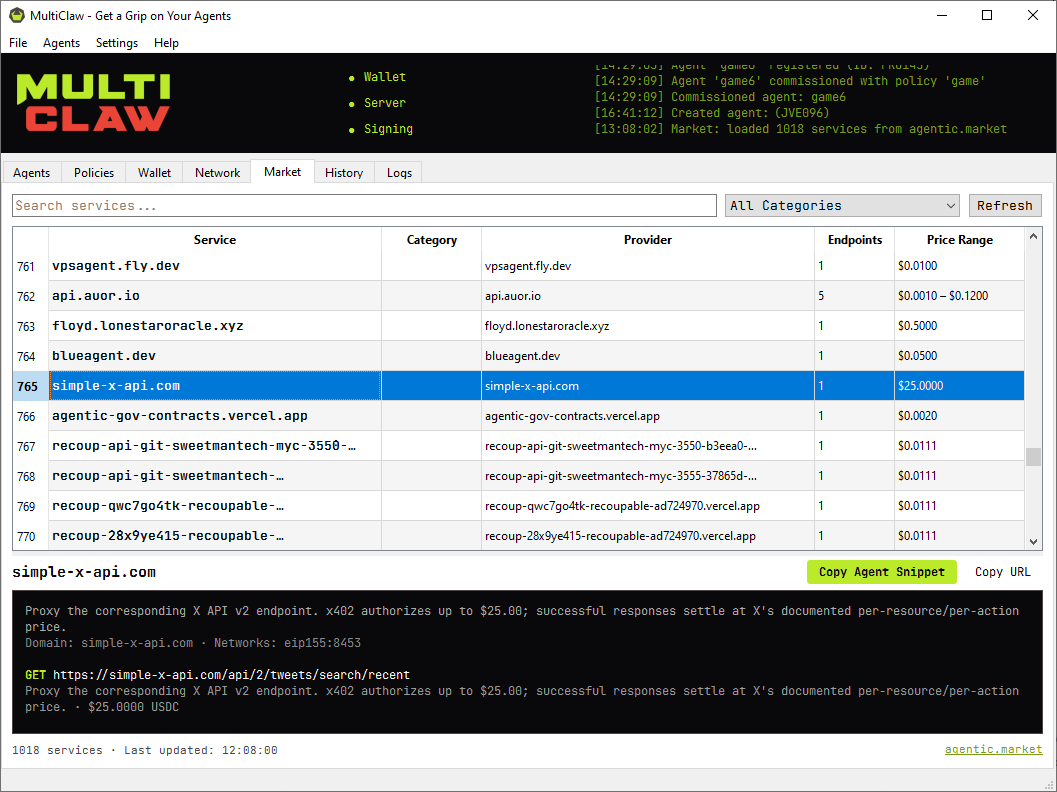The width and height of the screenshot is (1057, 792).
Task: Click the Server status indicator
Action: [x=378, y=103]
